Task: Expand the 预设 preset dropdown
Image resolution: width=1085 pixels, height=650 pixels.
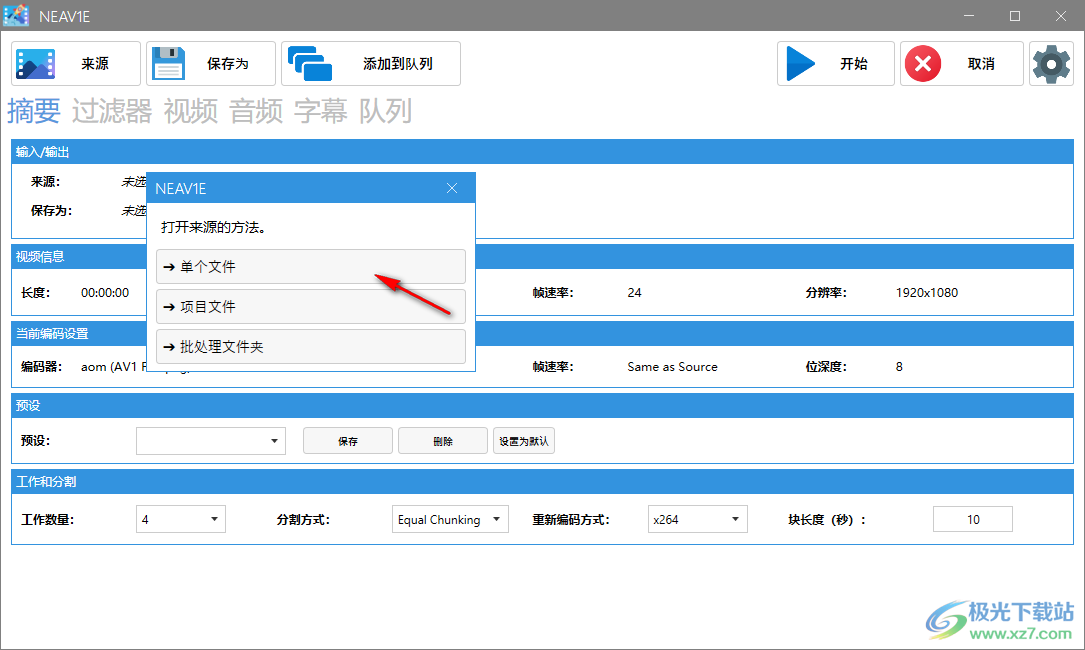Action: pos(211,441)
